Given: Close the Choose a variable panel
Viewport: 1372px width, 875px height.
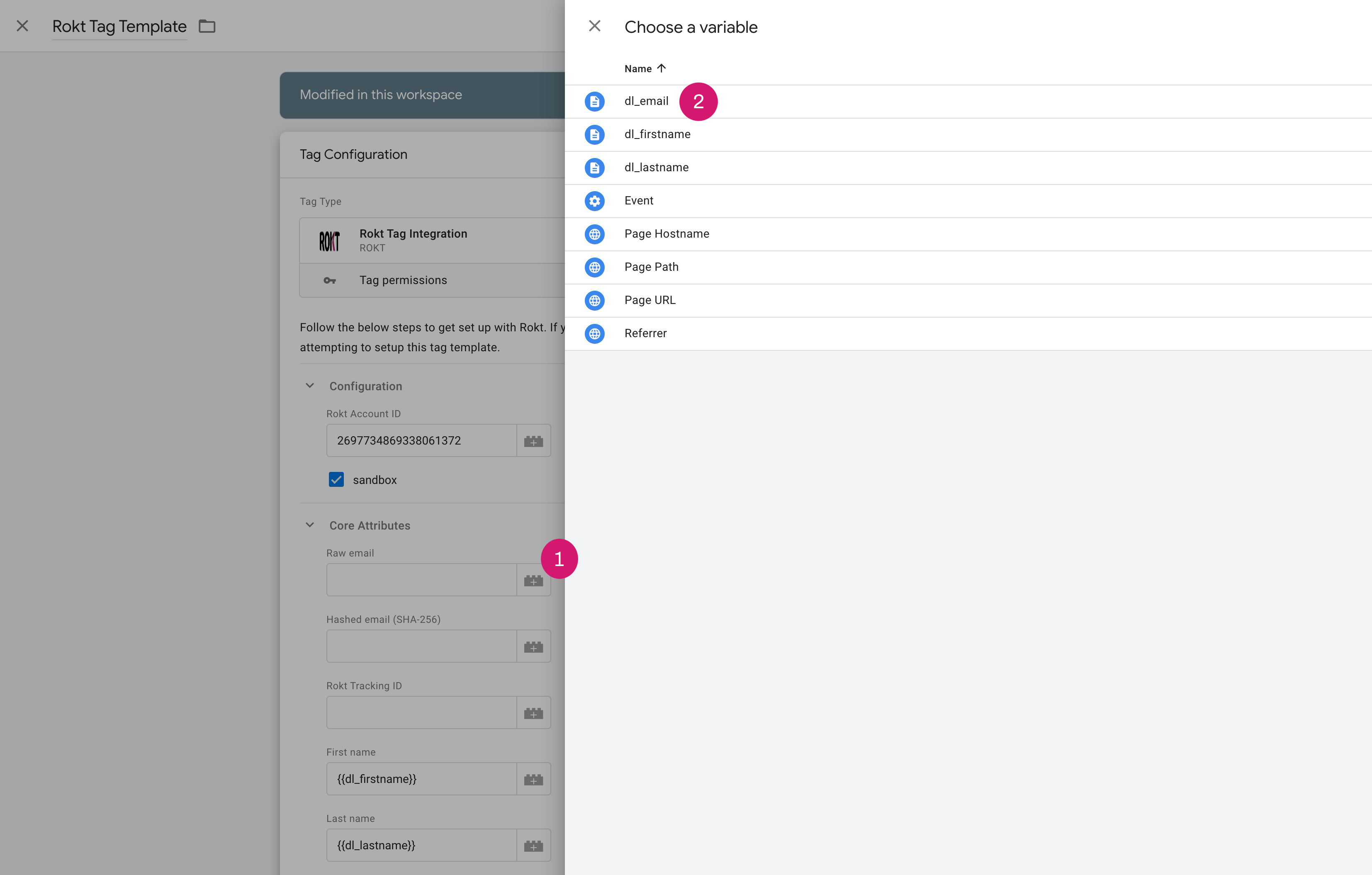Looking at the screenshot, I should [x=594, y=26].
